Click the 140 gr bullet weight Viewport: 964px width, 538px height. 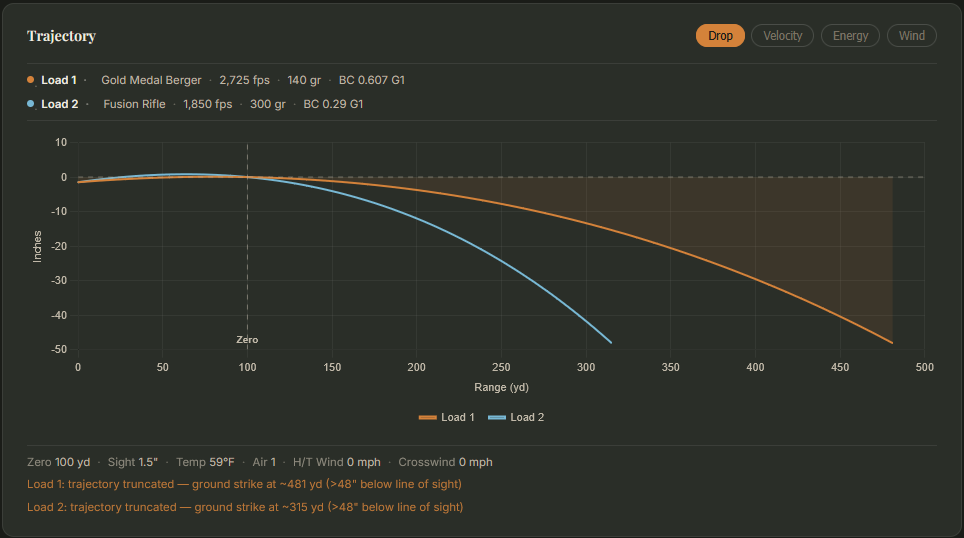pos(304,81)
